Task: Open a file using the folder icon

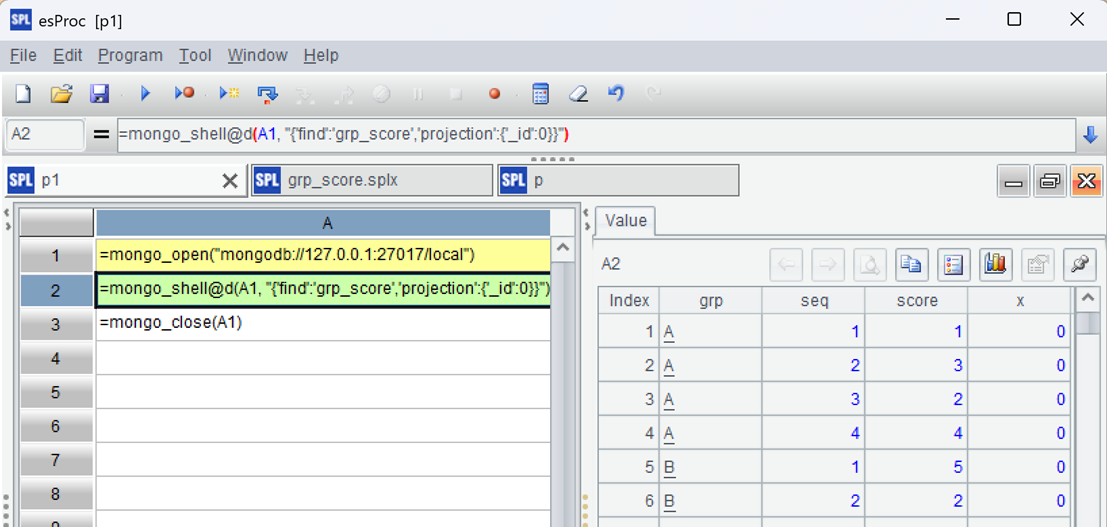Action: (61, 94)
